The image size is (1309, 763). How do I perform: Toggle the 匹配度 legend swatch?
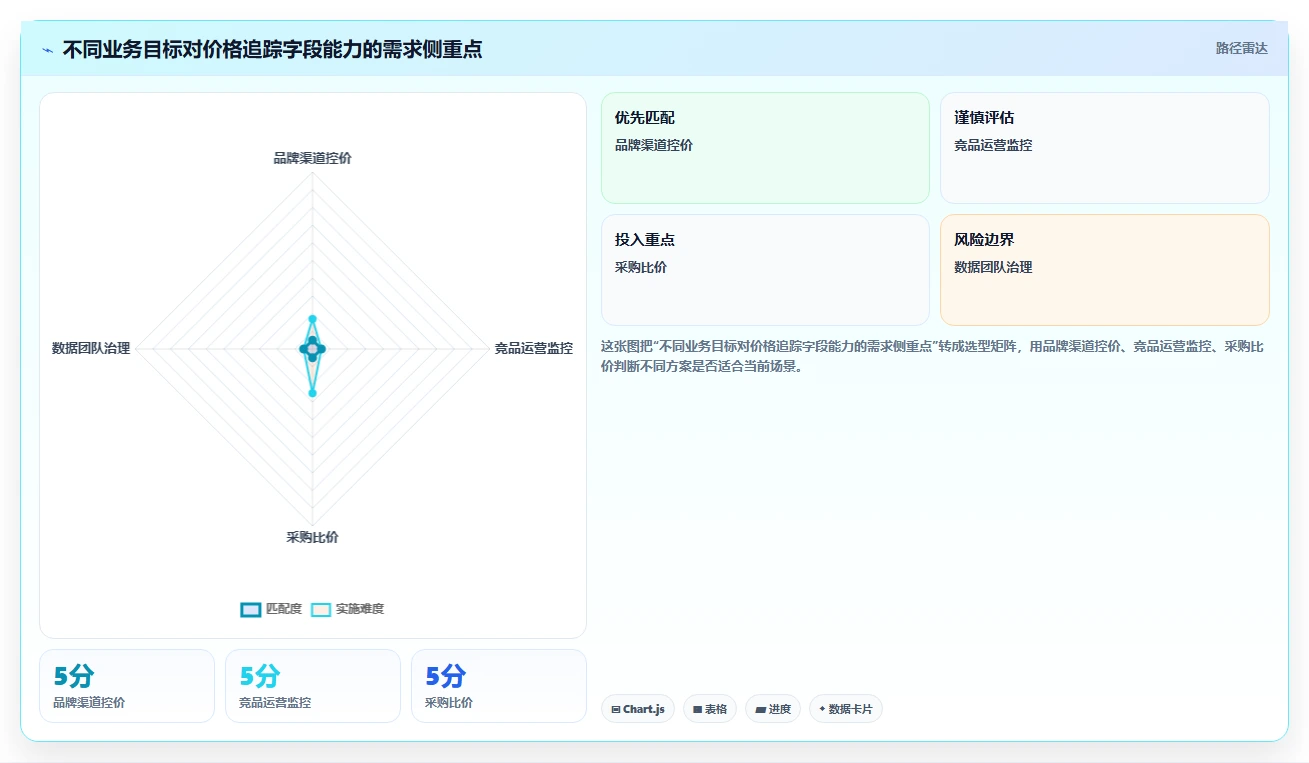(250, 609)
